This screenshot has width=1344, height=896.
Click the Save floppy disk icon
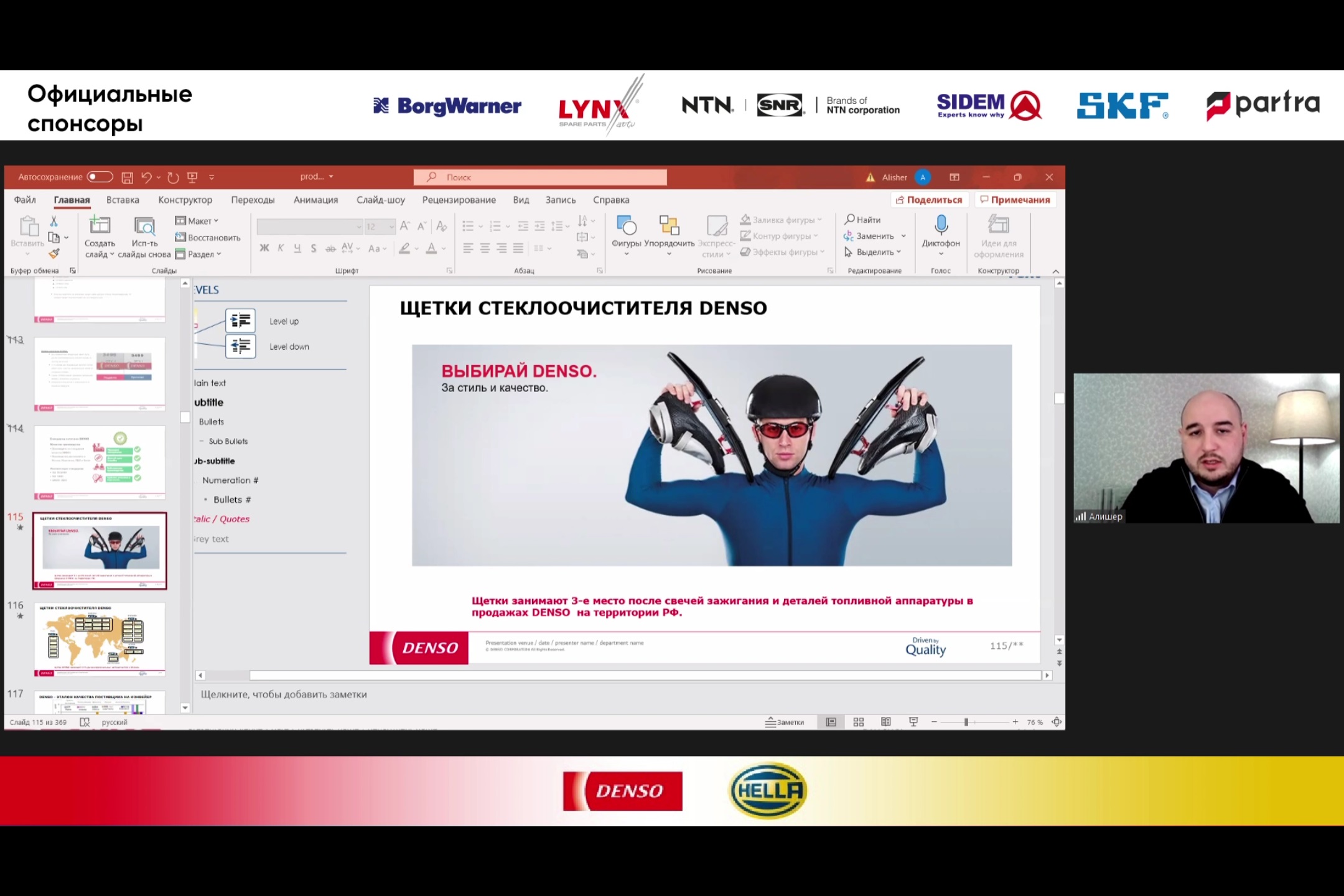(127, 177)
